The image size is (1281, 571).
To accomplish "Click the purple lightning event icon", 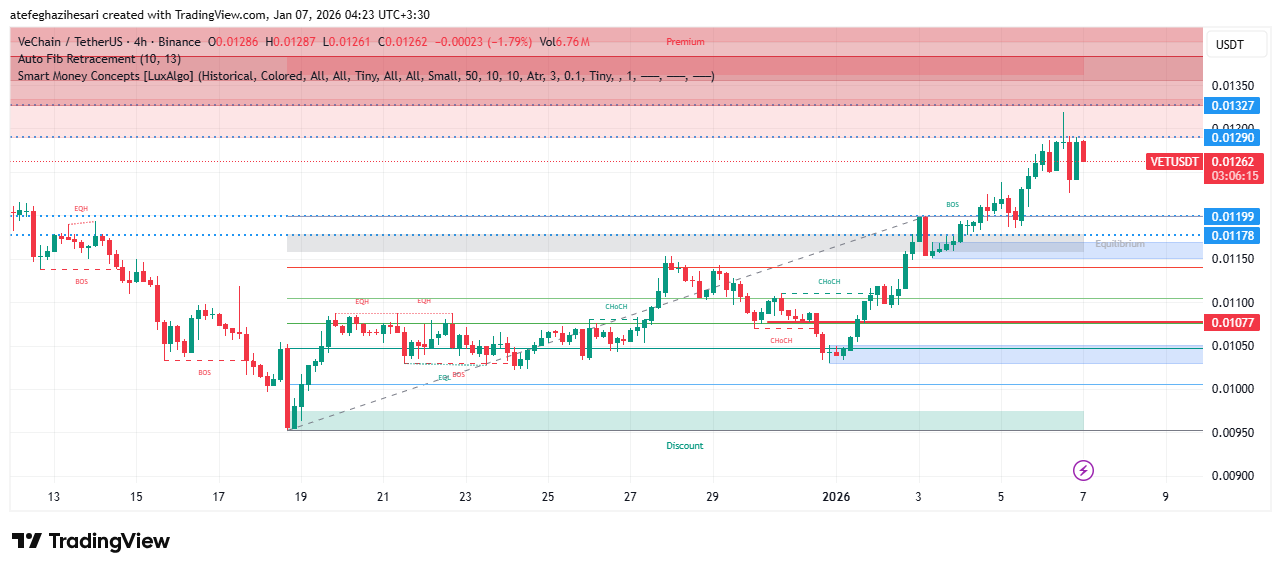I will pyautogui.click(x=1083, y=470).
